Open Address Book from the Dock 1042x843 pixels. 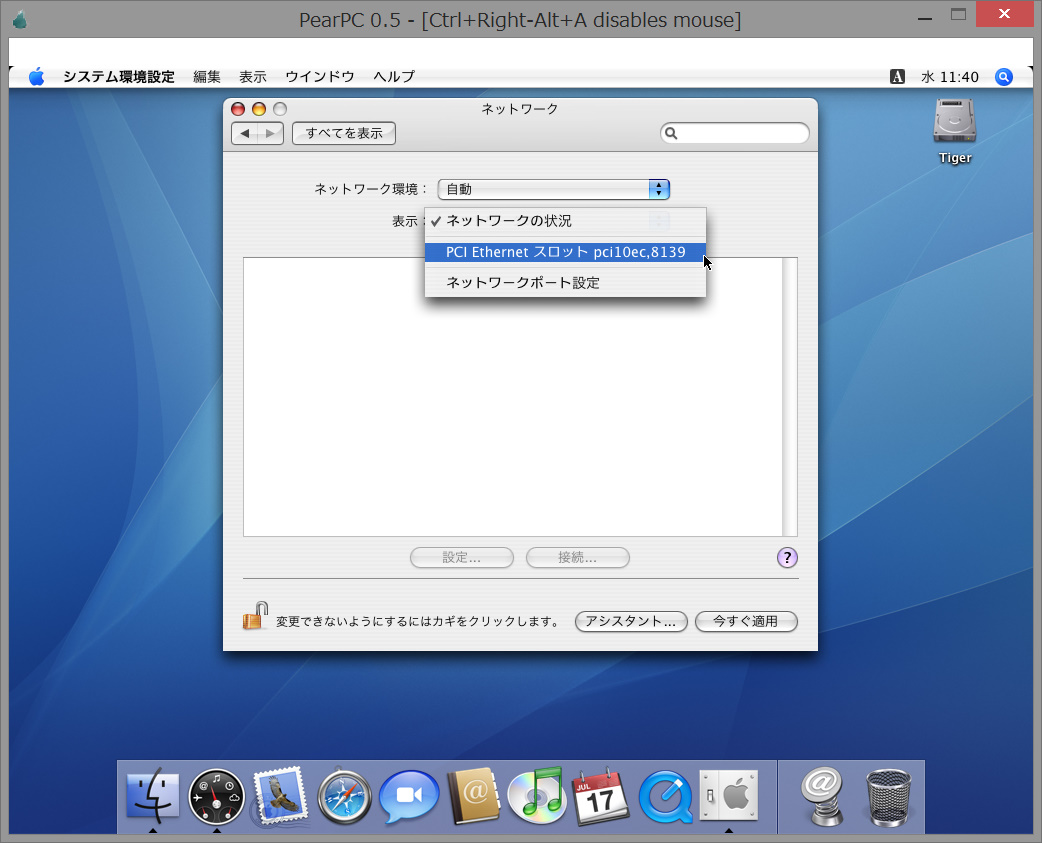click(473, 796)
